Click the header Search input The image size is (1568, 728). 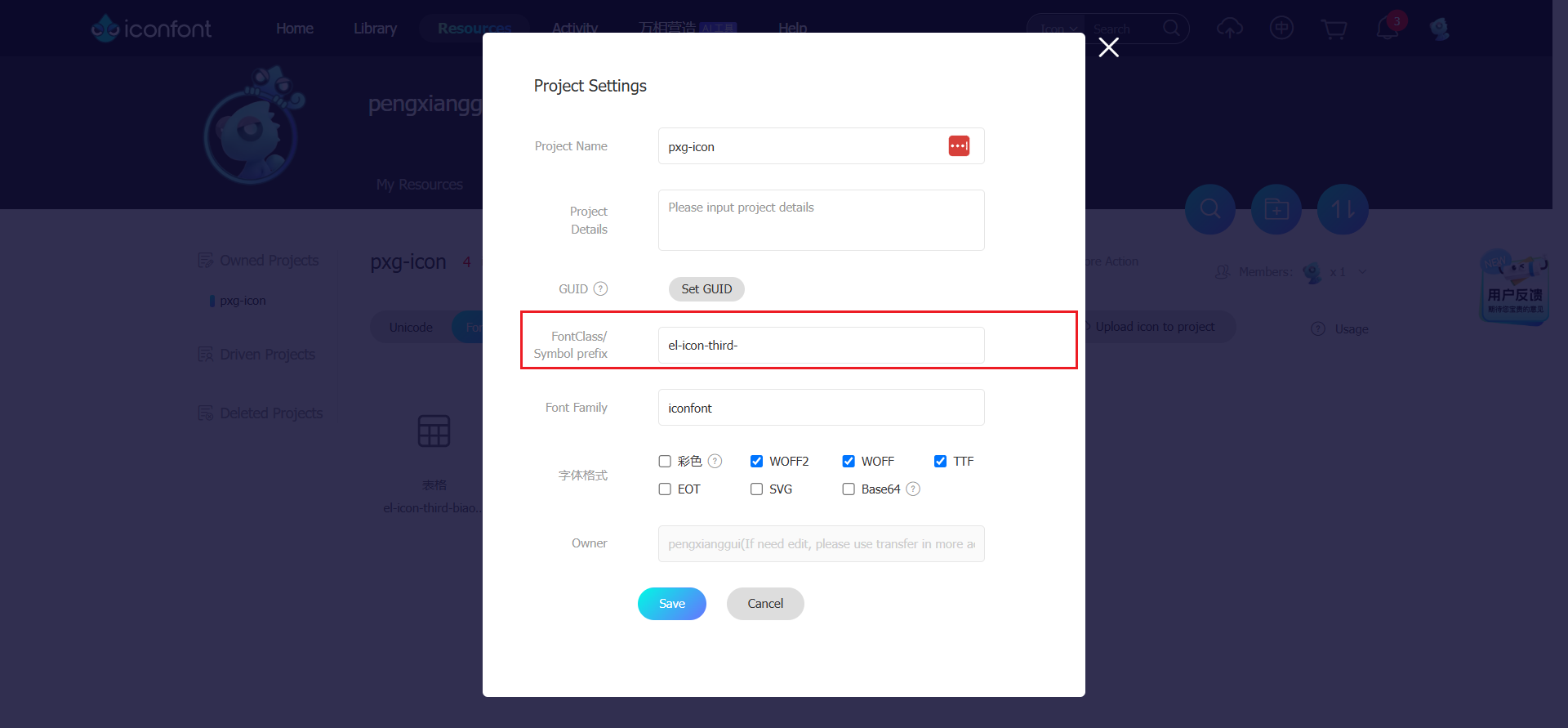point(1125,29)
